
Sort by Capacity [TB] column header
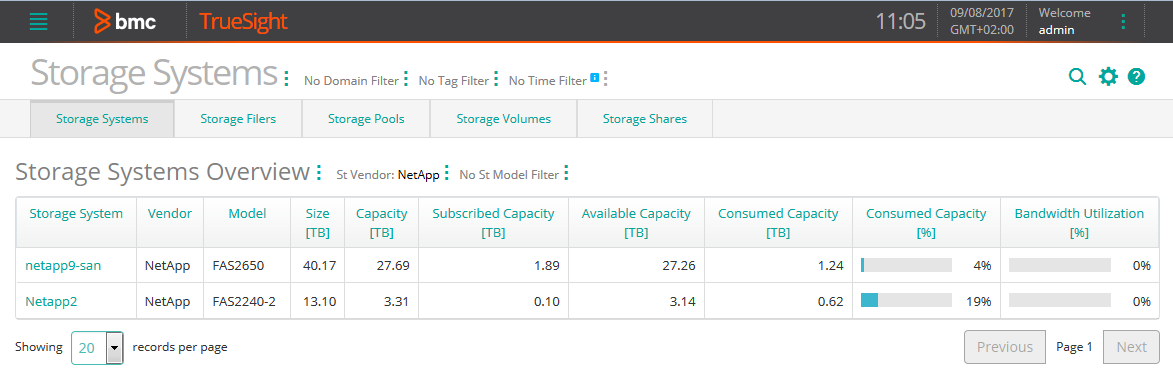coord(382,223)
